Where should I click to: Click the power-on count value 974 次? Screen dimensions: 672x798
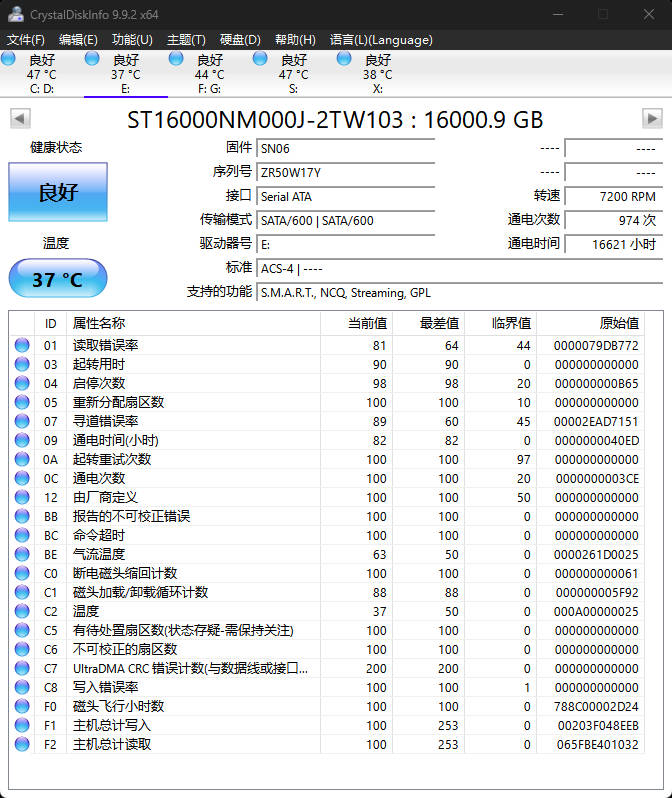point(614,220)
